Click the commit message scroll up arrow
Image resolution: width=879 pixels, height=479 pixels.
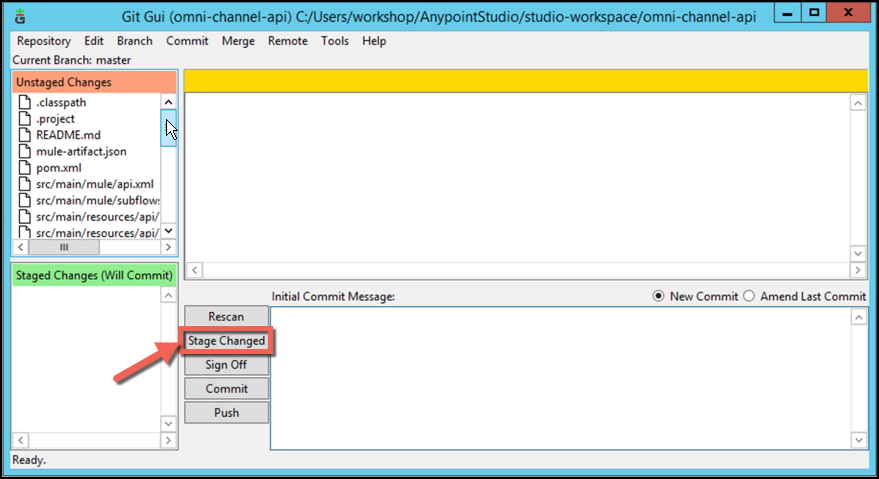[859, 317]
